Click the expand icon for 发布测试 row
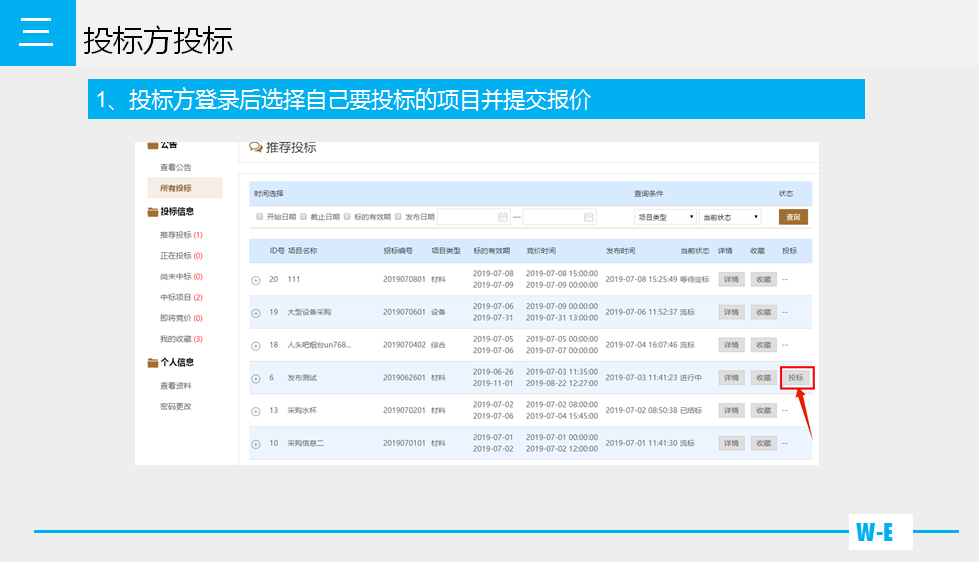 (x=256, y=379)
